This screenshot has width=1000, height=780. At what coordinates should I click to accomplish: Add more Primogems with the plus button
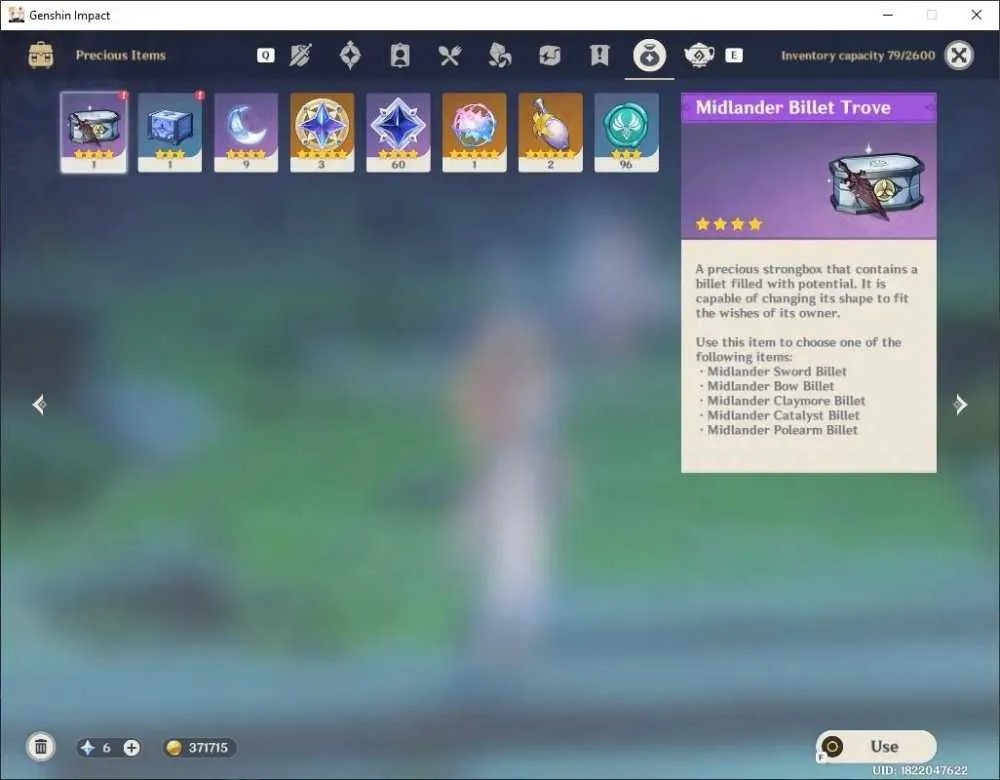[131, 747]
